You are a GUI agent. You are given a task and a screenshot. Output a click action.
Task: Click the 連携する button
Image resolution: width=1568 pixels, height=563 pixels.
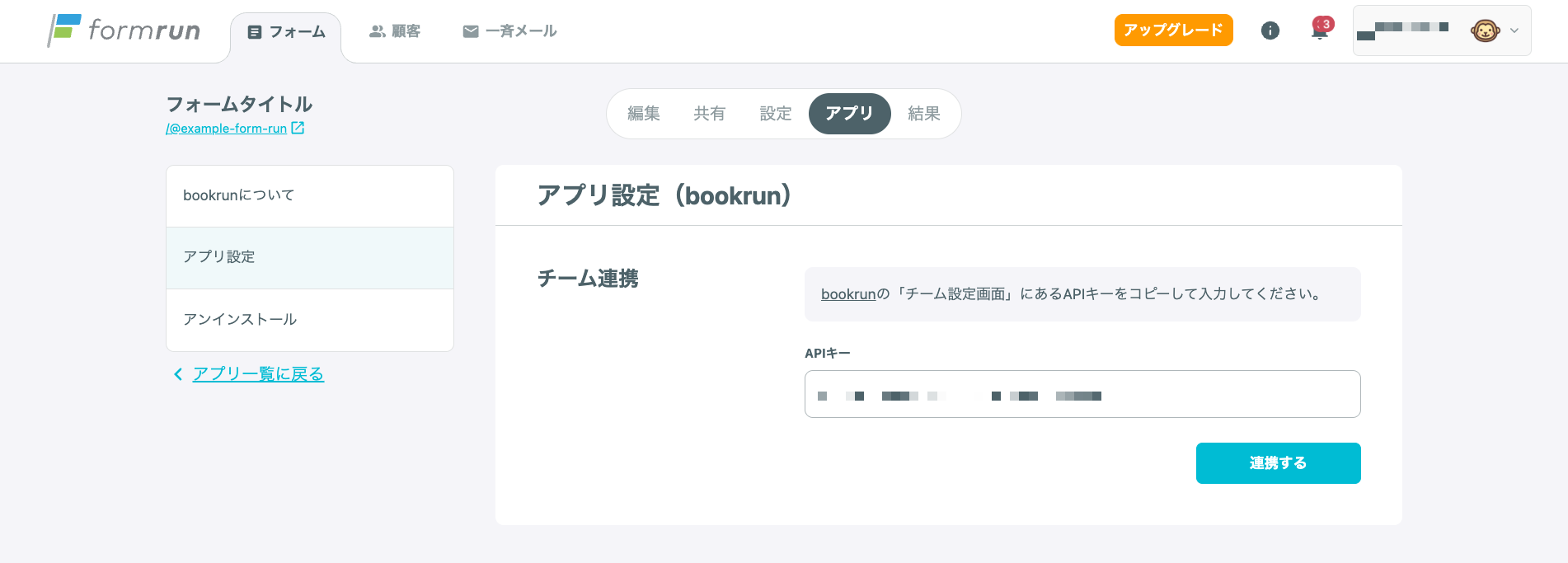[x=1279, y=463]
